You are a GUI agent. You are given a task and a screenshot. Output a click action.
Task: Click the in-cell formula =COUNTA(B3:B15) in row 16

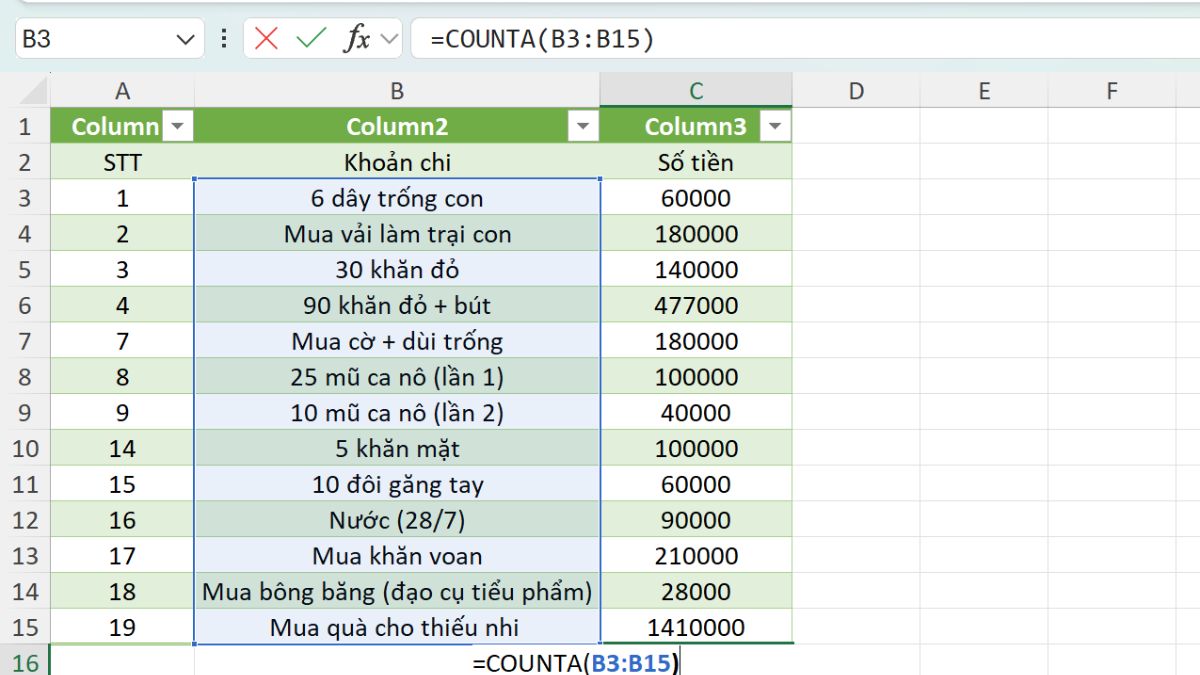(x=577, y=662)
